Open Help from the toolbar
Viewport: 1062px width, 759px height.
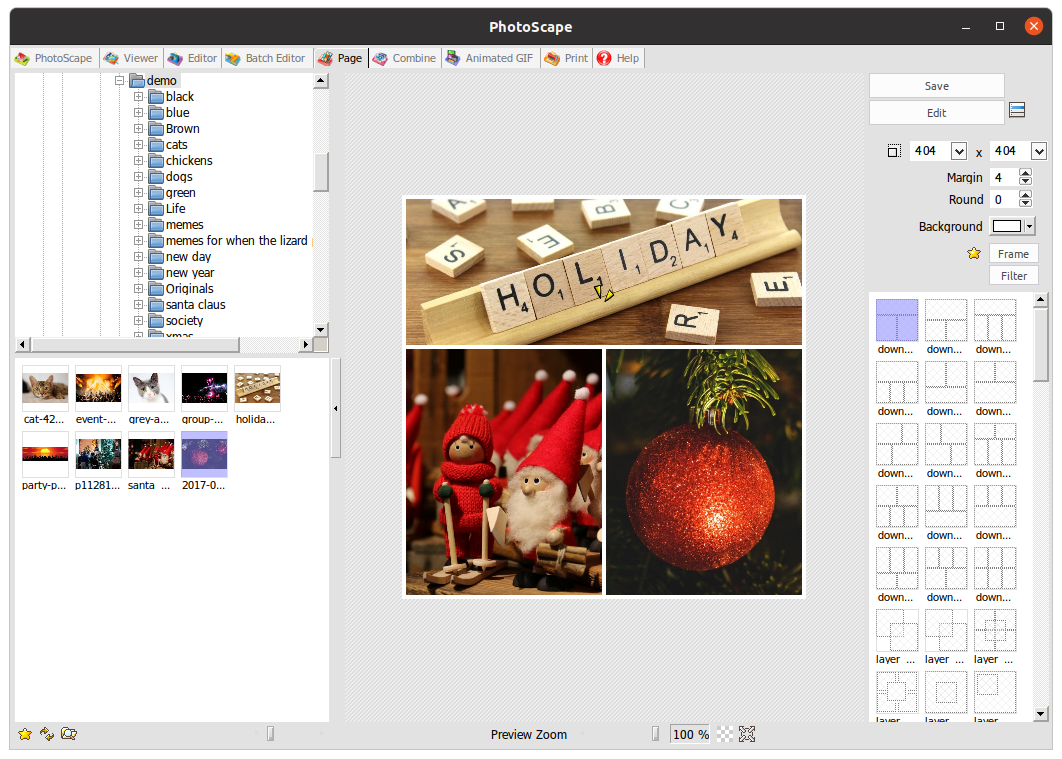tap(618, 58)
